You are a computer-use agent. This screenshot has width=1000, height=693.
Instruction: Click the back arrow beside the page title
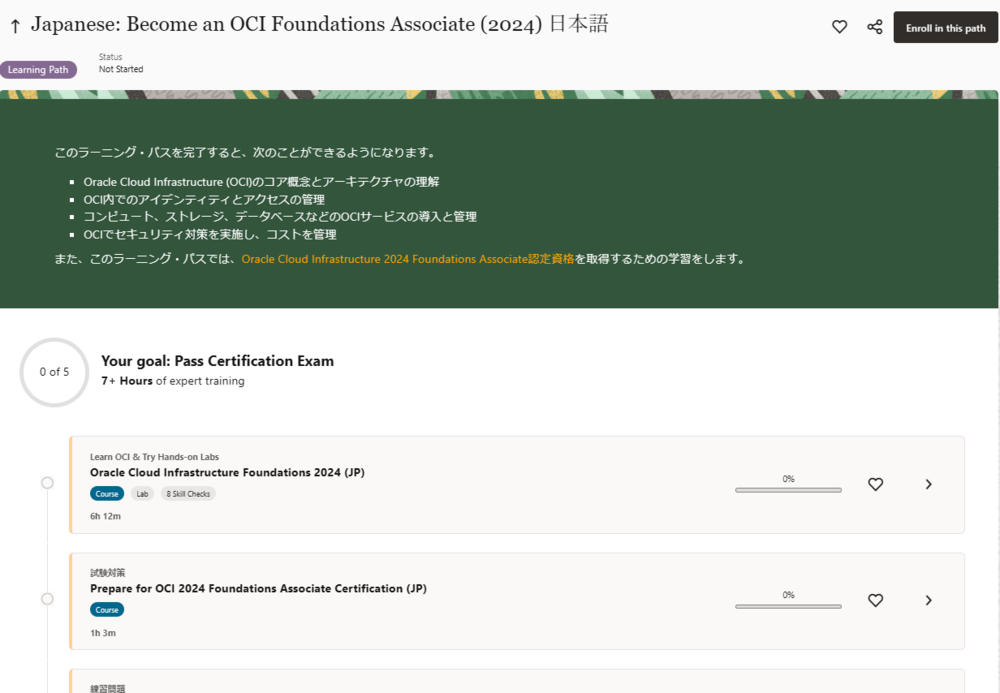(x=15, y=27)
